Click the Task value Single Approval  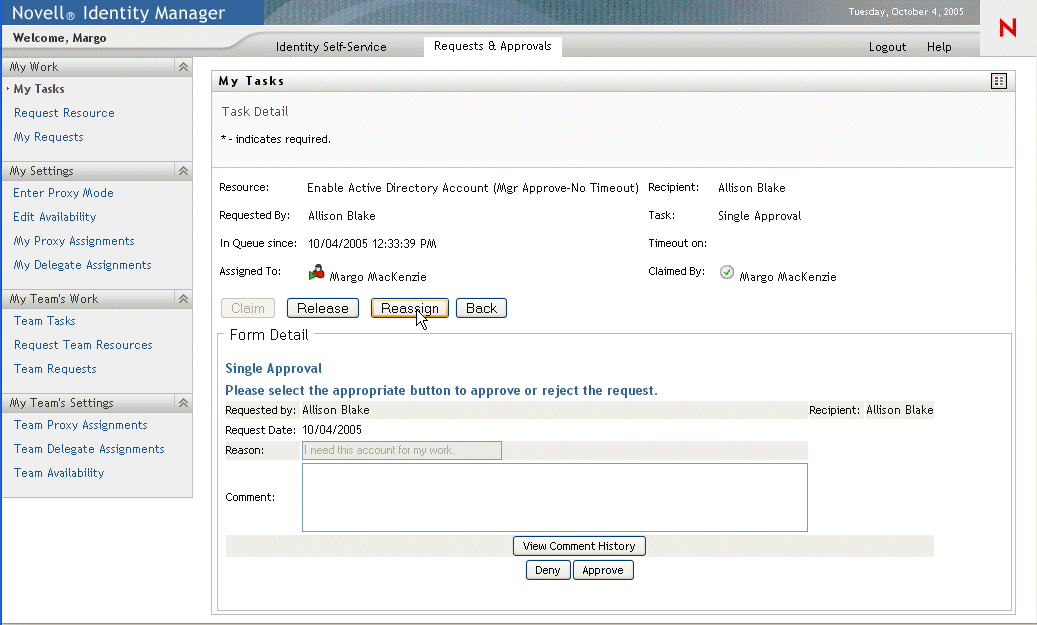(x=759, y=216)
